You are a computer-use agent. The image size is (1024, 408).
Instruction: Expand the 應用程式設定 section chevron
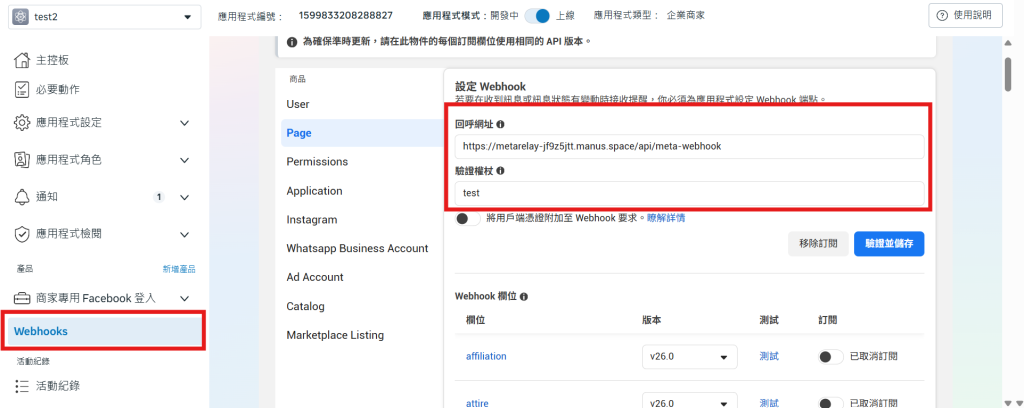pos(185,123)
